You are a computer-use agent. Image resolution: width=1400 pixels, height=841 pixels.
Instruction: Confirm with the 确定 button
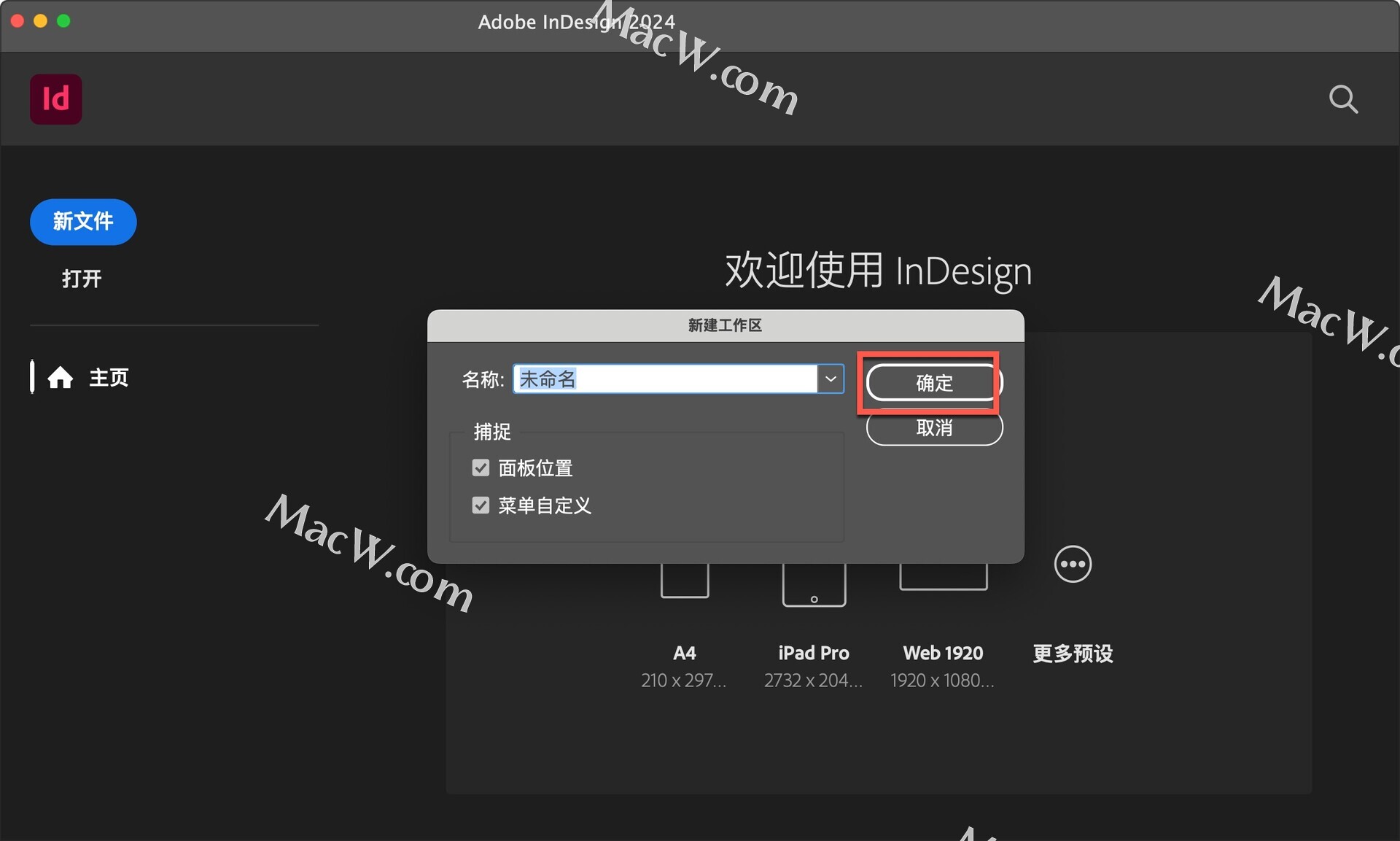(934, 383)
